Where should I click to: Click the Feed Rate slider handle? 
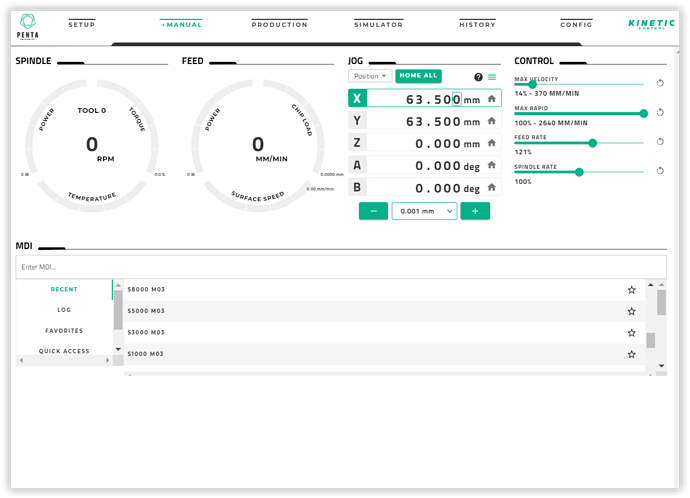(x=592, y=143)
